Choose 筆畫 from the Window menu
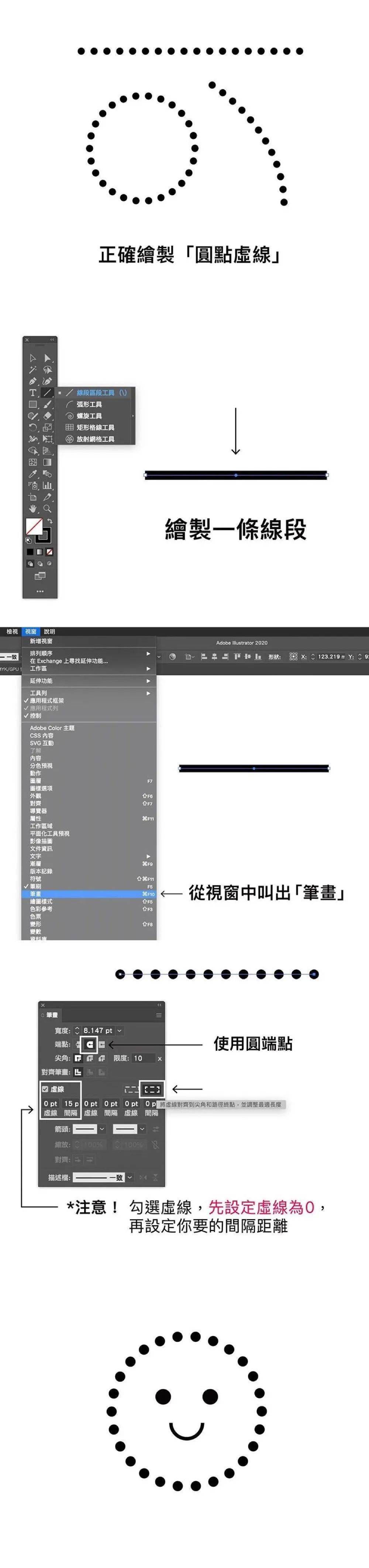 [36, 894]
